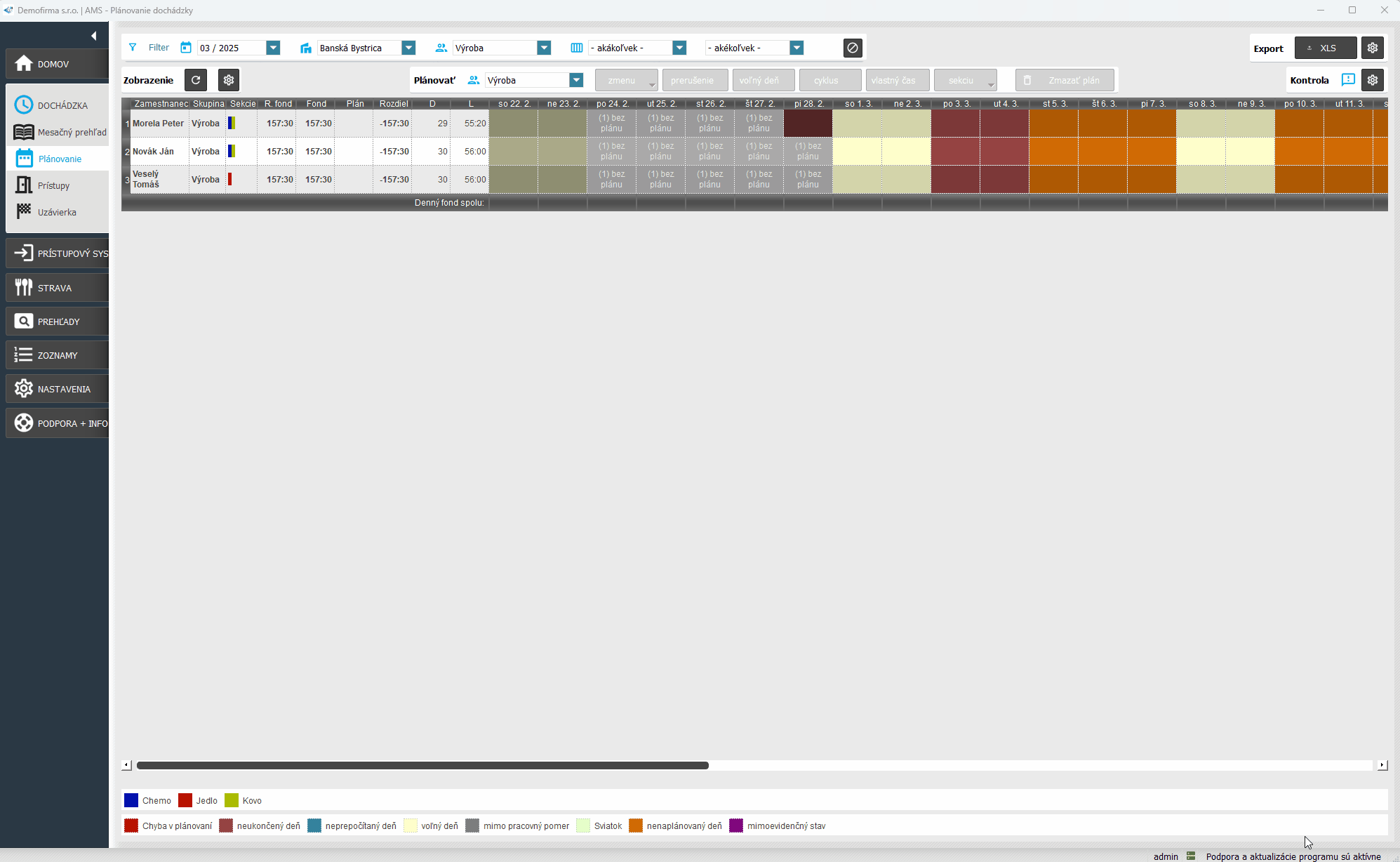Open the Uzávierka menu item
This screenshot has width=1400, height=862.
point(56,212)
